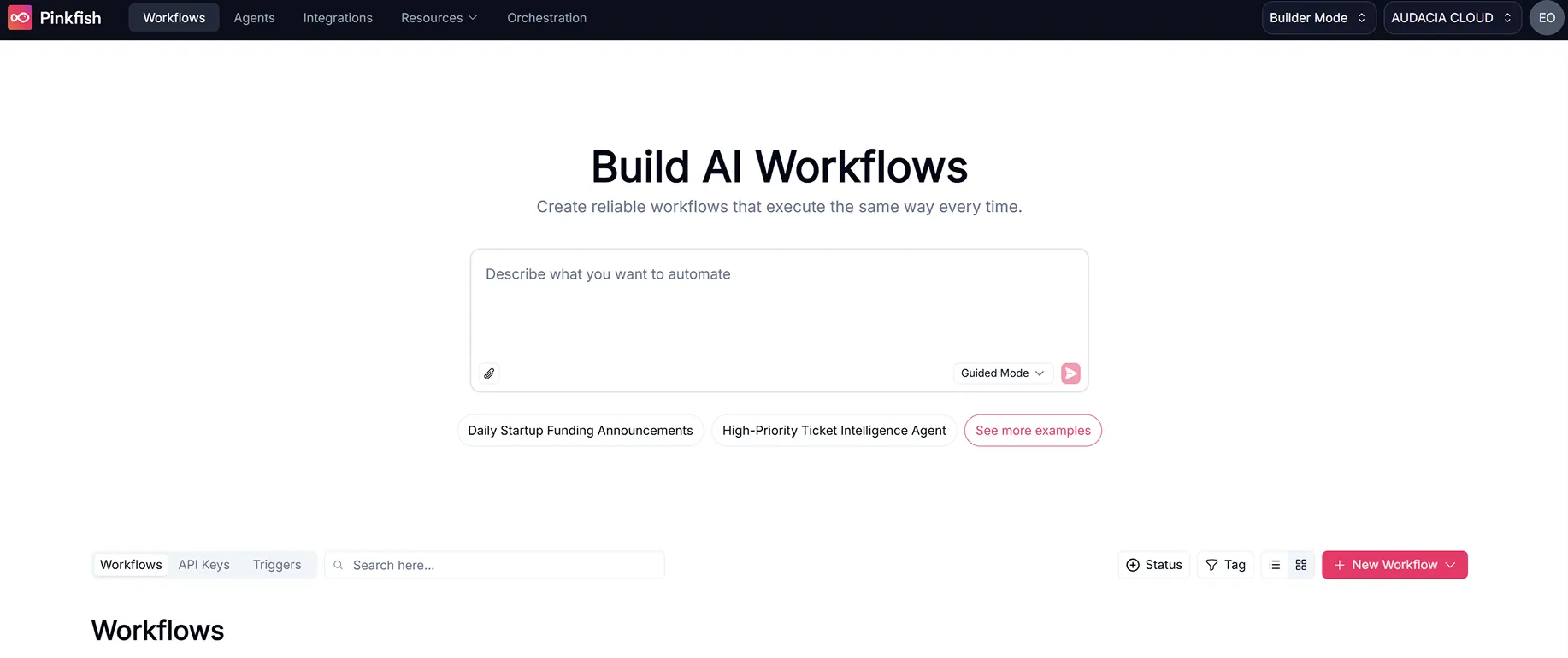Switch to grid view layout icon
The image size is (1568, 658).
click(1301, 565)
